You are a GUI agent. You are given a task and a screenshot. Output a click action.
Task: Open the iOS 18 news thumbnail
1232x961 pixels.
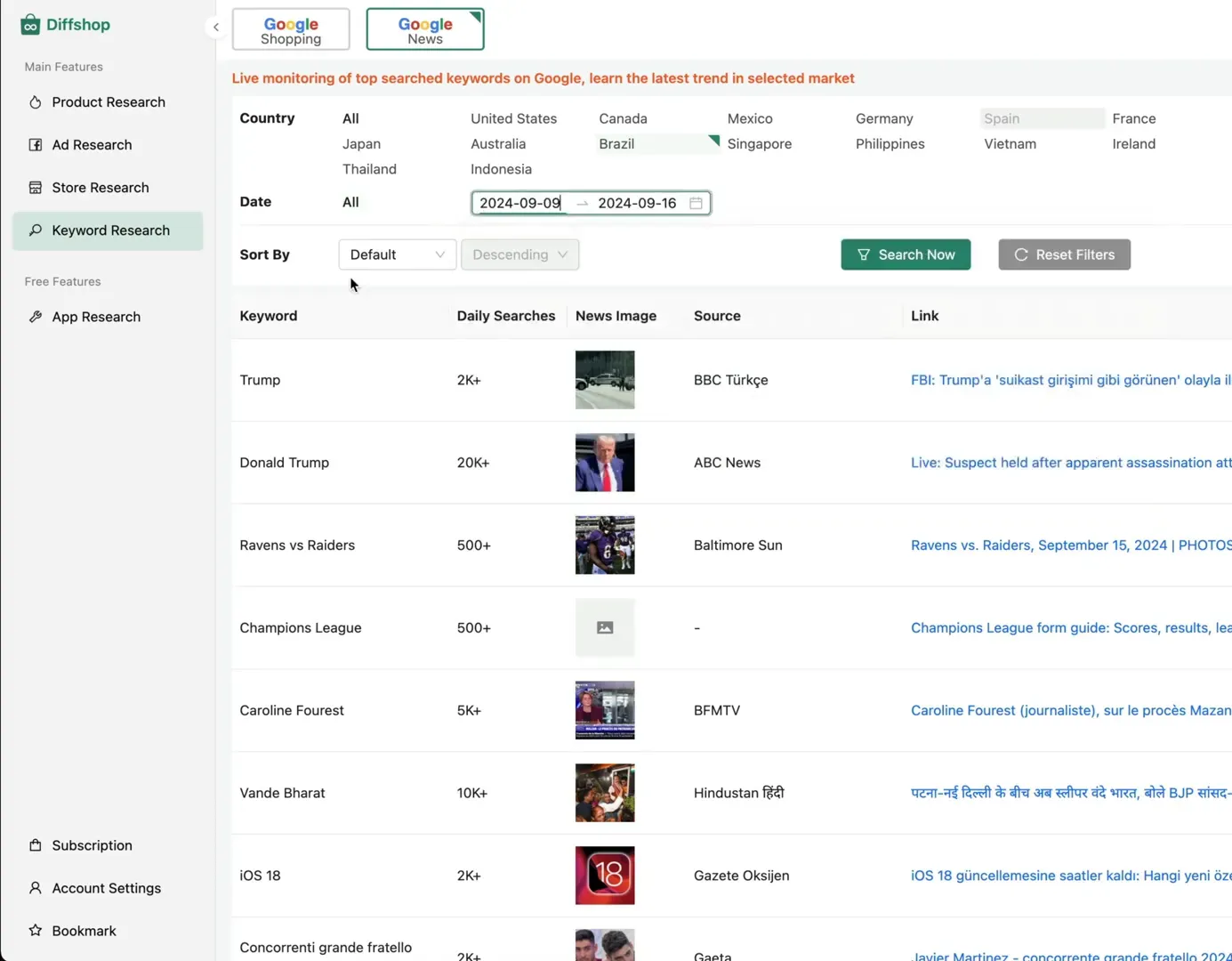coord(605,876)
